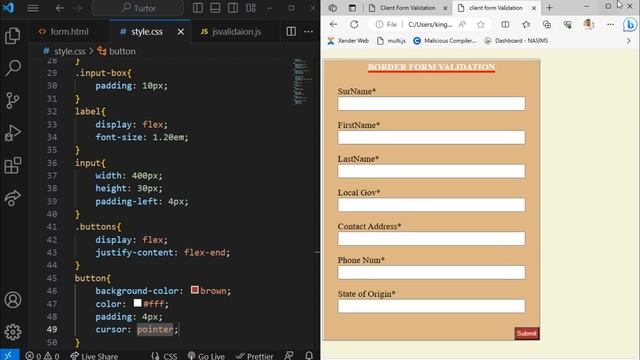This screenshot has height=360, width=640.
Task: Refresh the Edge browser page
Action: click(x=354, y=24)
